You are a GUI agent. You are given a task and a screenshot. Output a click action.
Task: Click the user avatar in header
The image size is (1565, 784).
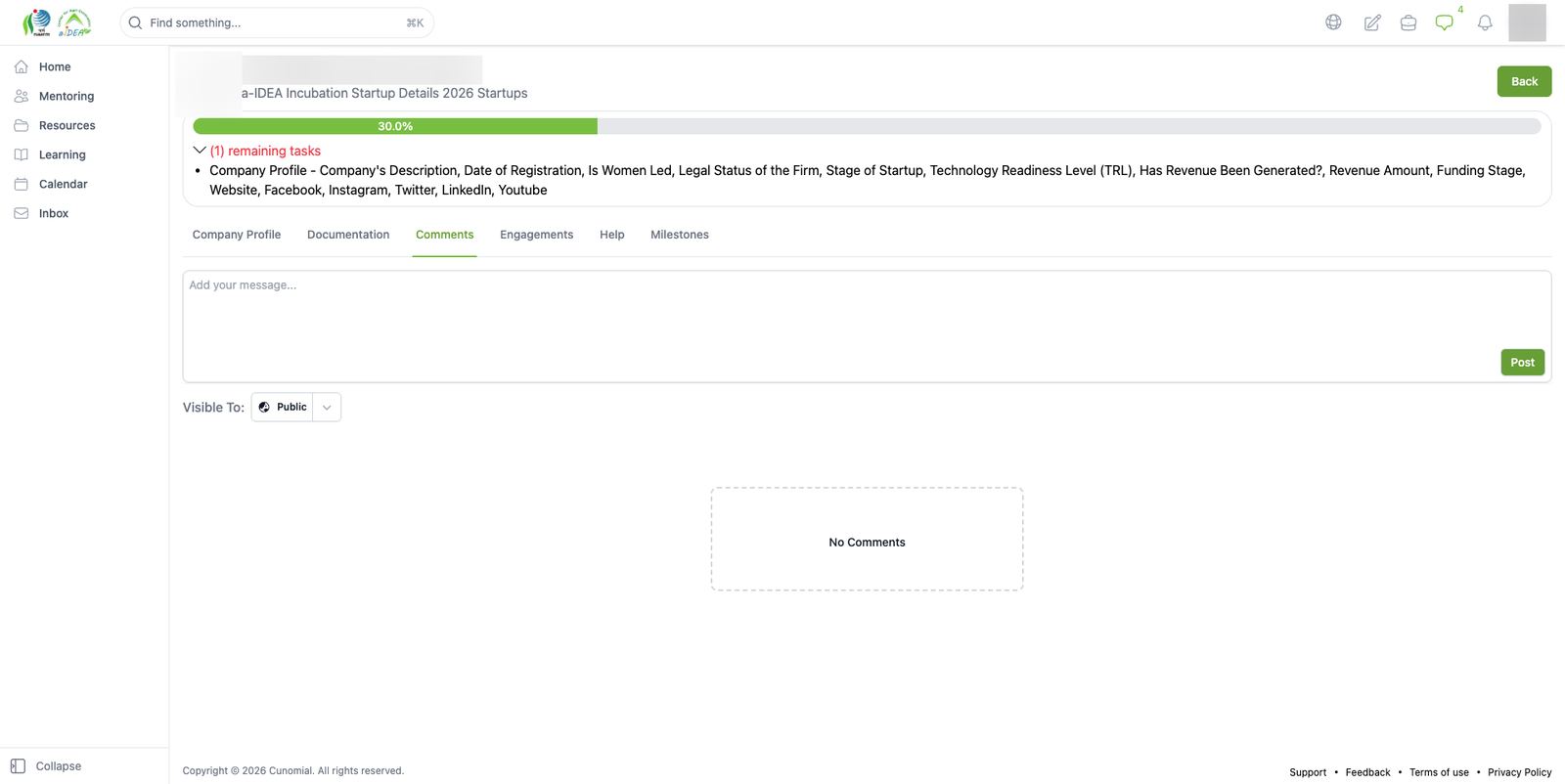coord(1527,22)
